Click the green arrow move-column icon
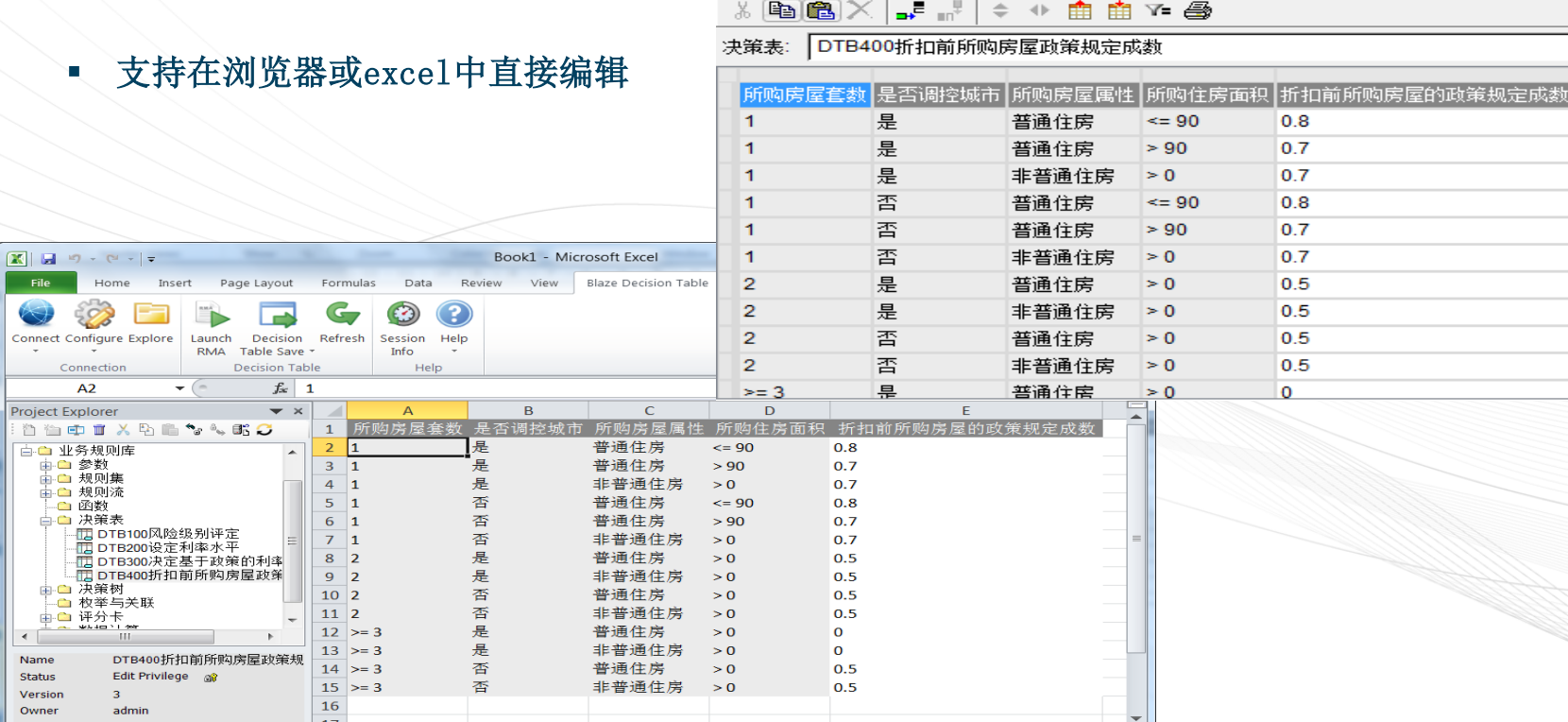 pos(911,11)
